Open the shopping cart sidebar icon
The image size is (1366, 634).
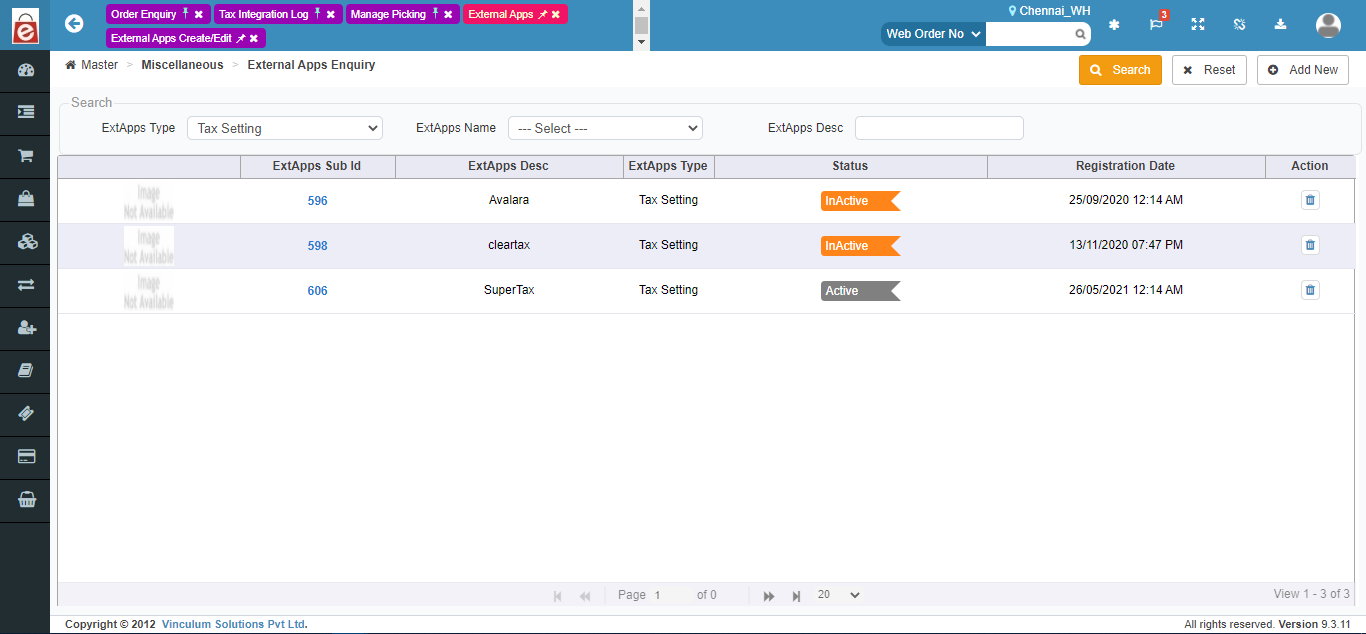point(26,156)
